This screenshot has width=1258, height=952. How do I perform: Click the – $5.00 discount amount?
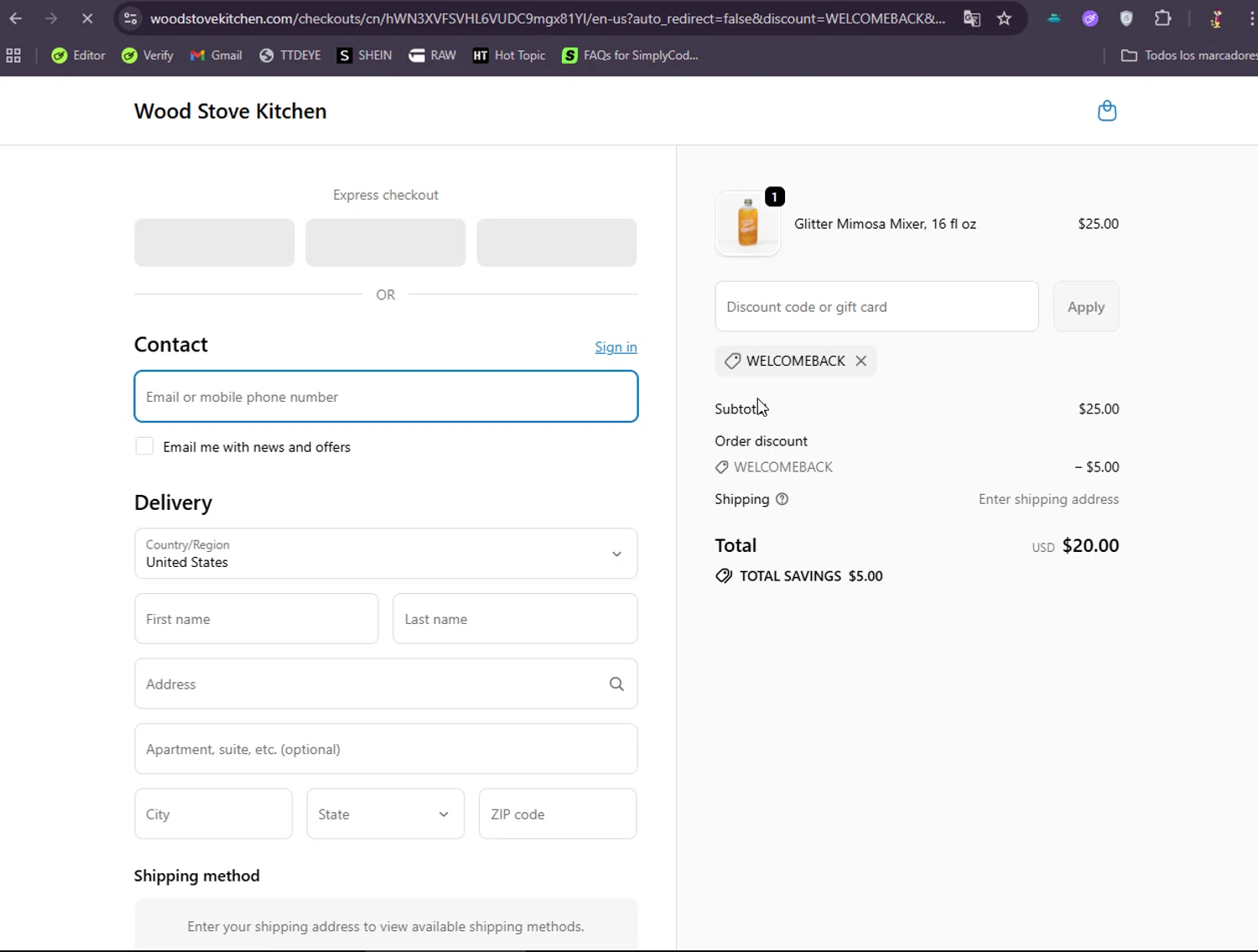click(x=1097, y=467)
